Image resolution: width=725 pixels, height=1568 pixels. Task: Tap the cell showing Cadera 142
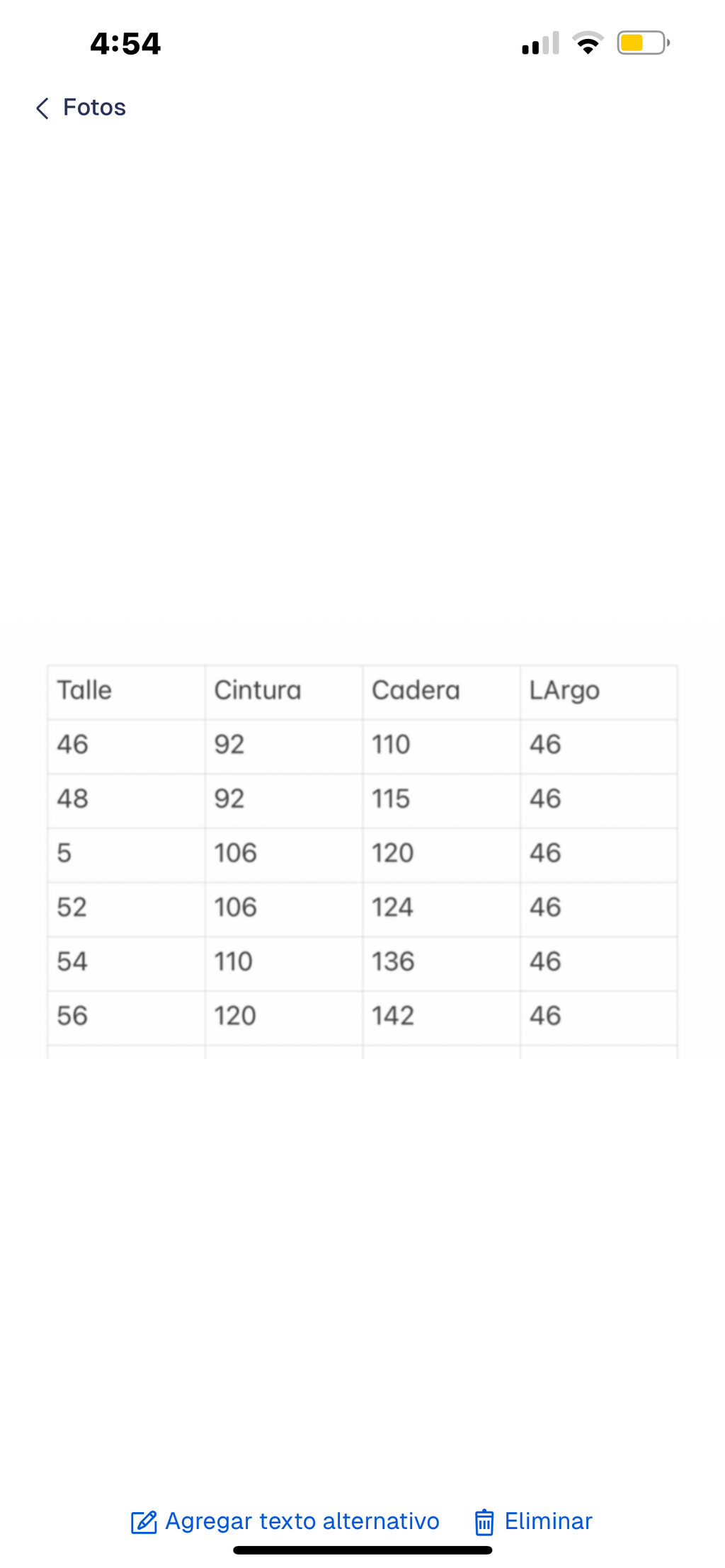[442, 1017]
